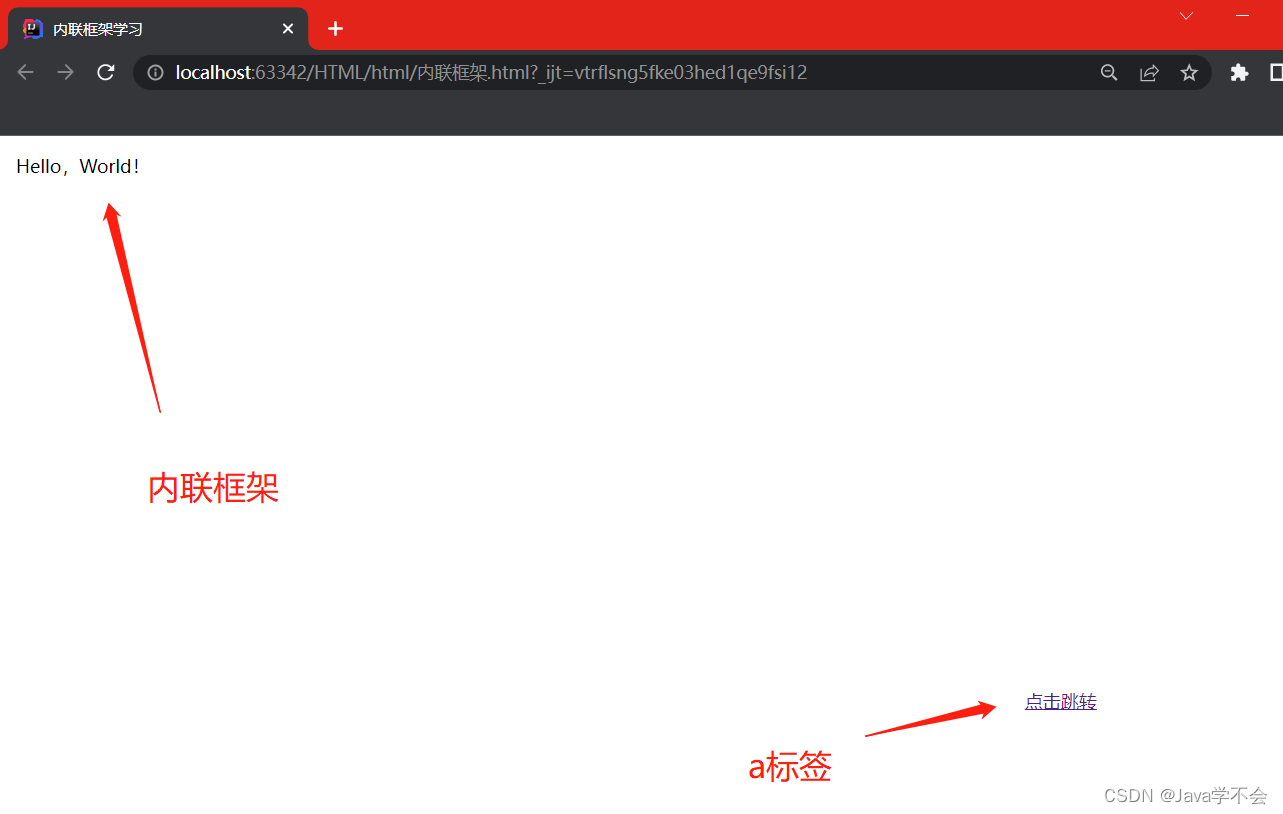The image size is (1283, 814).
Task: Click the browser back arrow
Action: point(26,72)
